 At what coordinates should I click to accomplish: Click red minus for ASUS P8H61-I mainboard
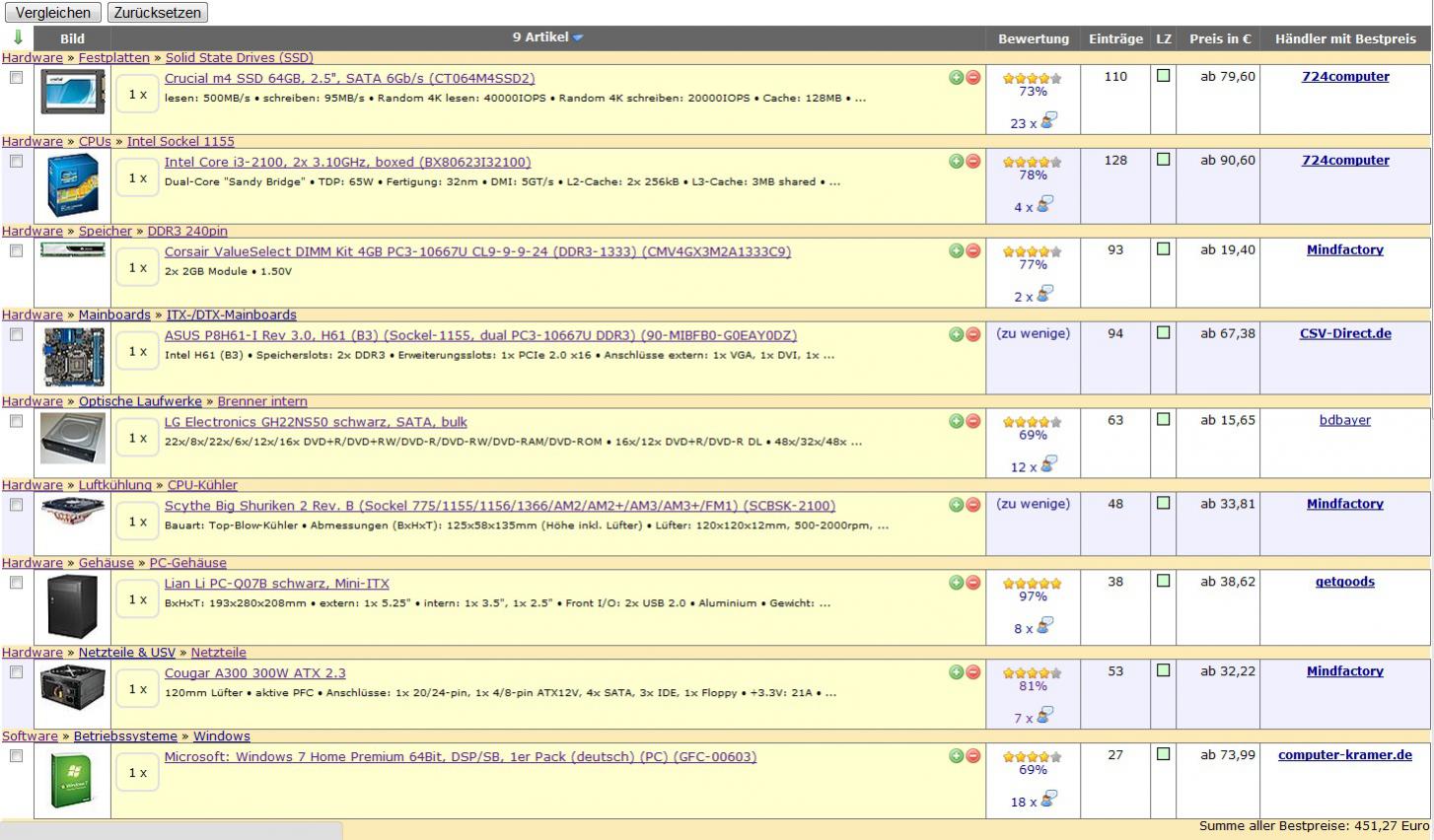point(972,335)
